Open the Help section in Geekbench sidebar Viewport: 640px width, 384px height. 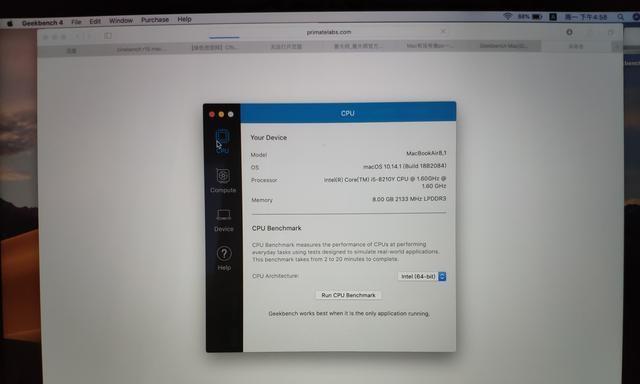coord(224,258)
